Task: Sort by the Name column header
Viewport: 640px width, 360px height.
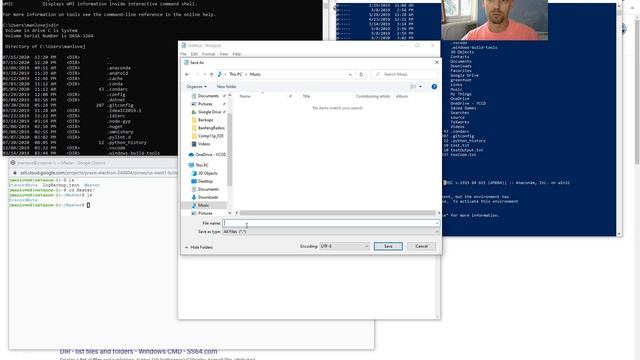Action: pos(245,96)
